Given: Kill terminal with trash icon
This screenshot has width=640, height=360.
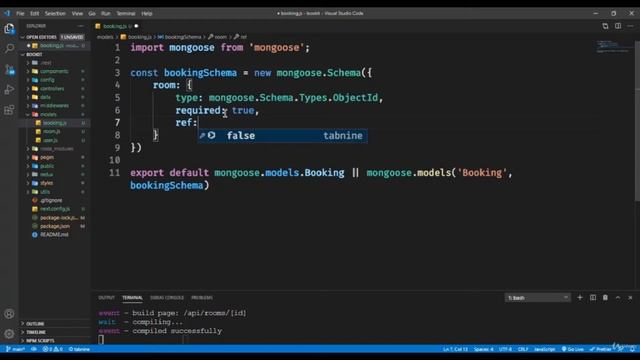Looking at the screenshot, I should click(x=605, y=298).
